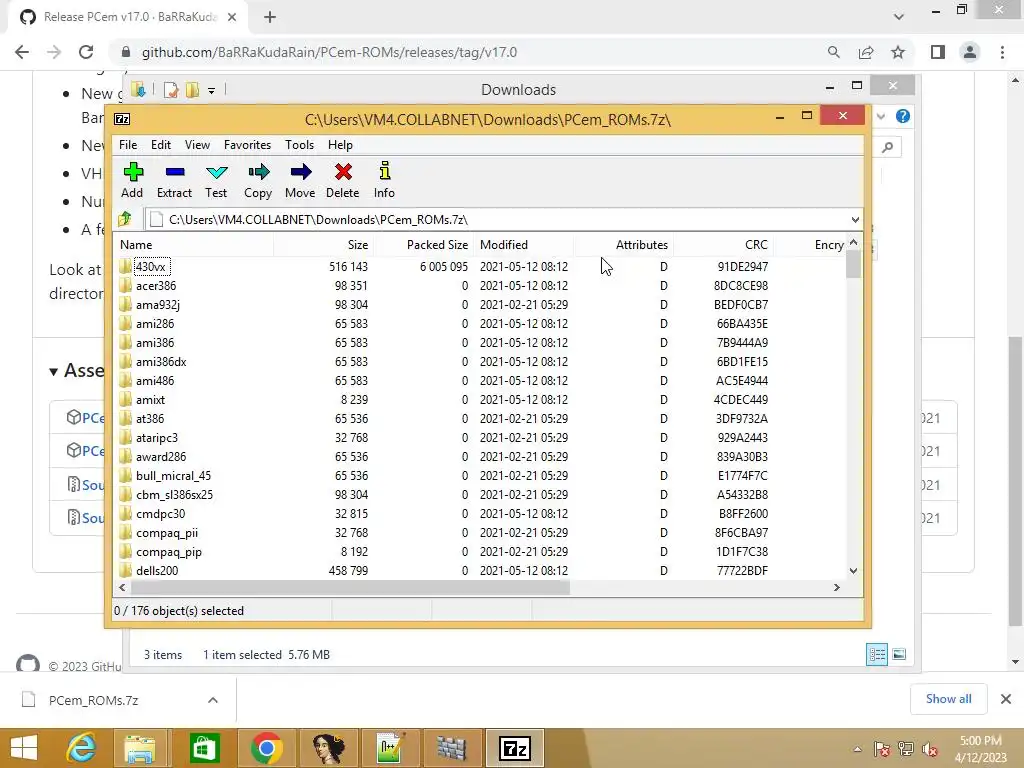Image resolution: width=1024 pixels, height=768 pixels.
Task: Switch Downloads window to large icons view
Action: (899, 654)
